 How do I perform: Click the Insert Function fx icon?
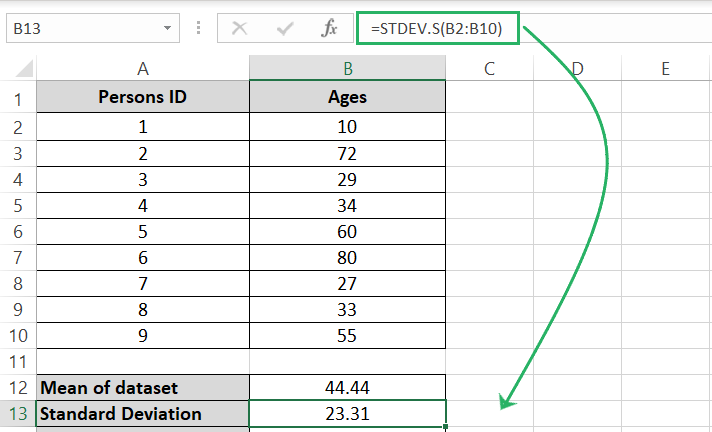click(x=329, y=29)
